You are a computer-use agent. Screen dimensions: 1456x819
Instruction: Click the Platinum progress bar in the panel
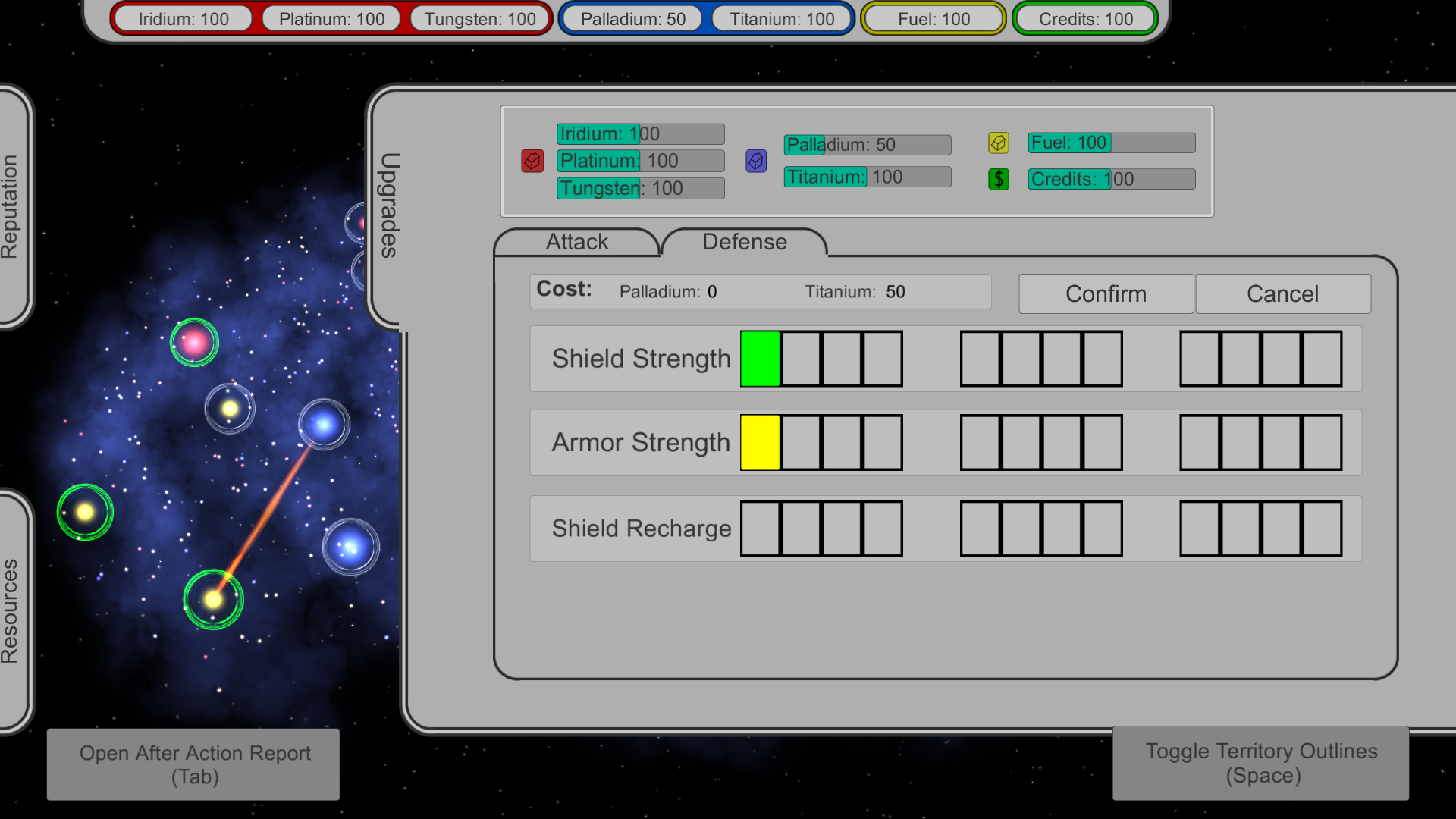click(x=641, y=161)
